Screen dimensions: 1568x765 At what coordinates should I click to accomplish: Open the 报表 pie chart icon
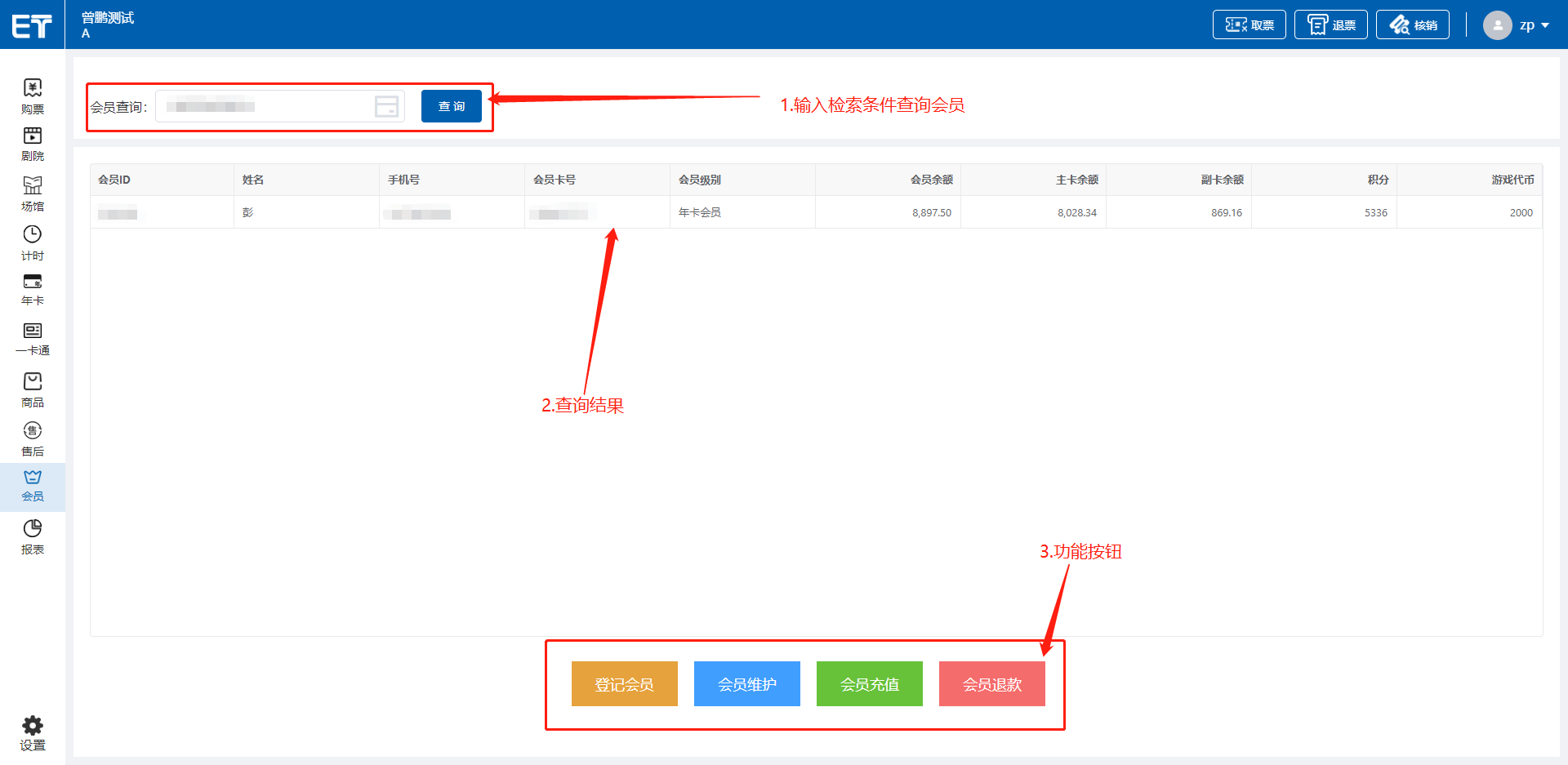(x=33, y=529)
